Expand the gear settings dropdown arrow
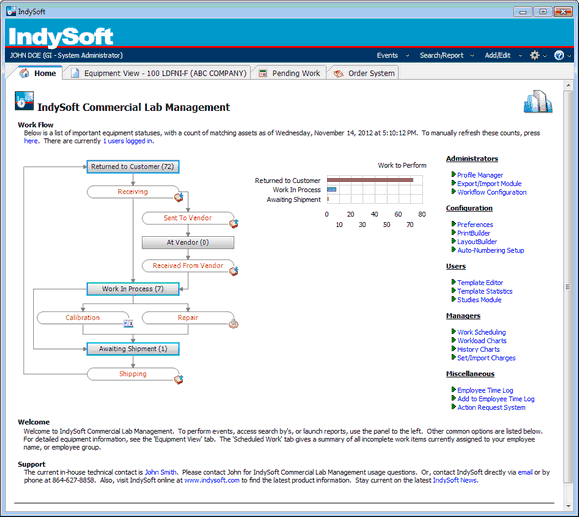 [545, 56]
